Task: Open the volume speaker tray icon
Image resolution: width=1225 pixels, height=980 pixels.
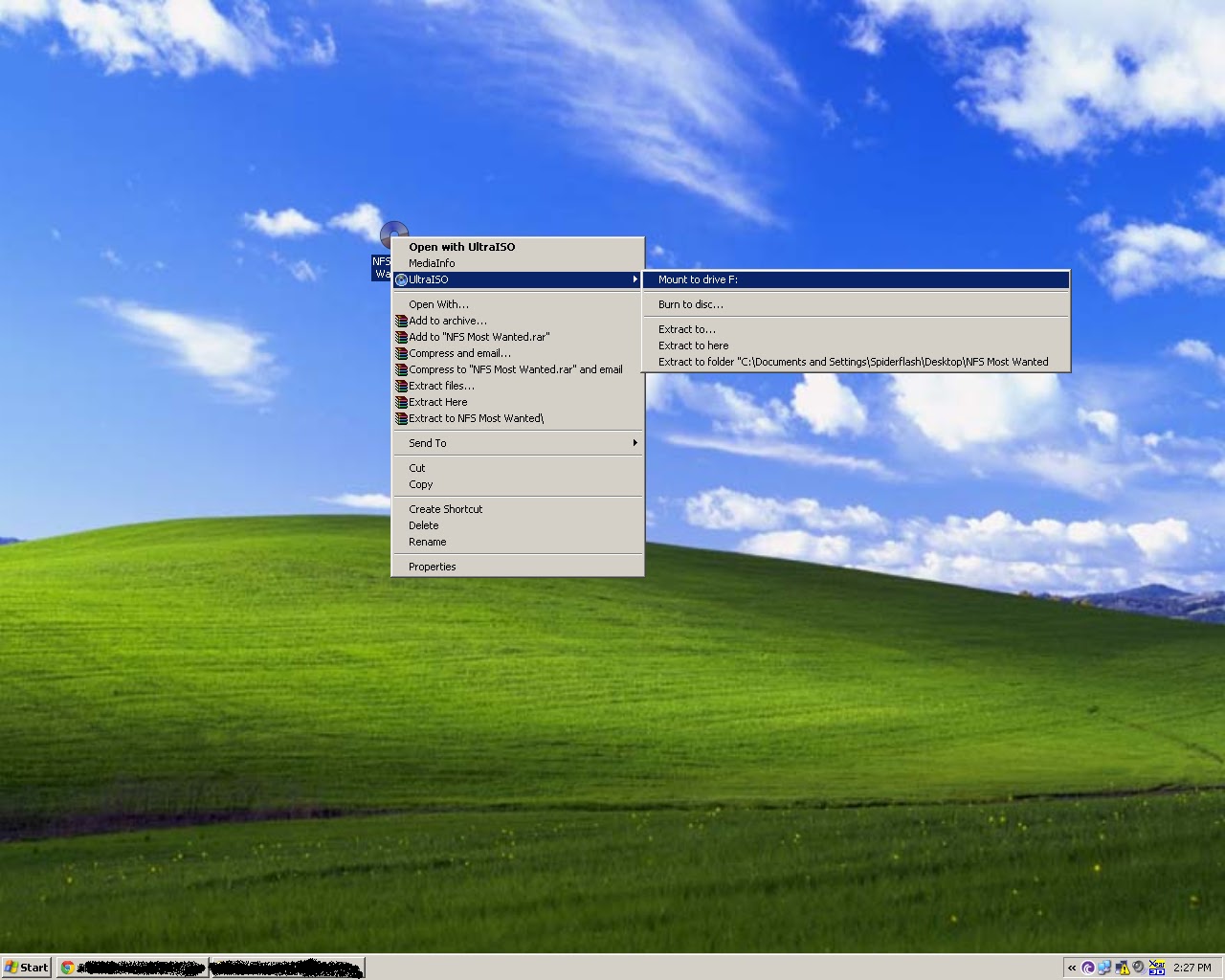Action: point(1139,968)
